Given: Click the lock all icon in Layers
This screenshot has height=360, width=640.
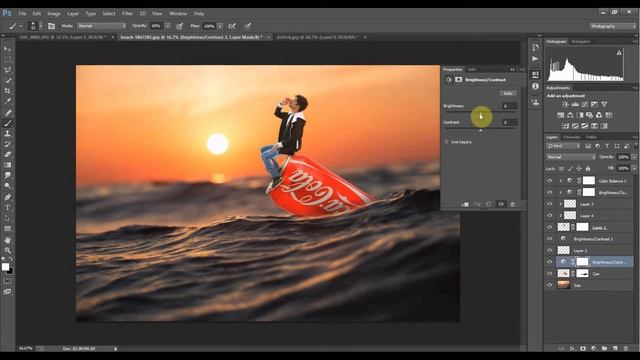Looking at the screenshot, I should [x=588, y=169].
